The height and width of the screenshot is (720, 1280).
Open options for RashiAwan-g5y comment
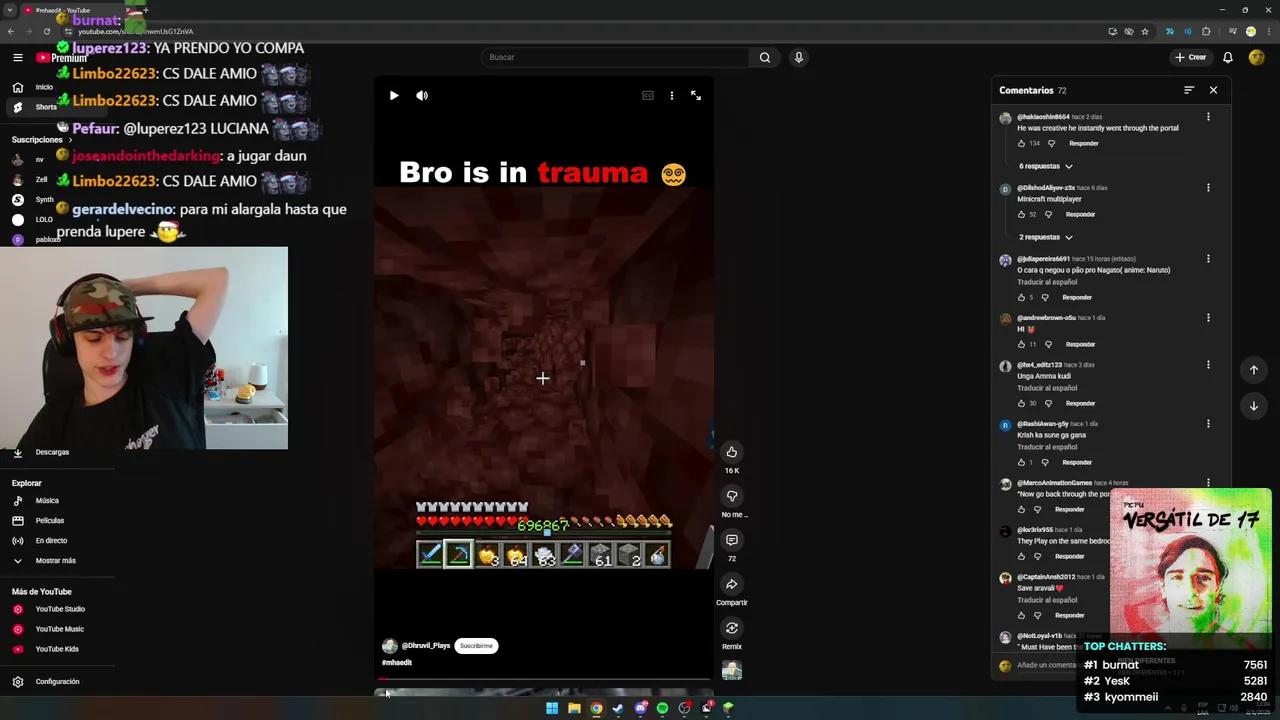point(1208,424)
